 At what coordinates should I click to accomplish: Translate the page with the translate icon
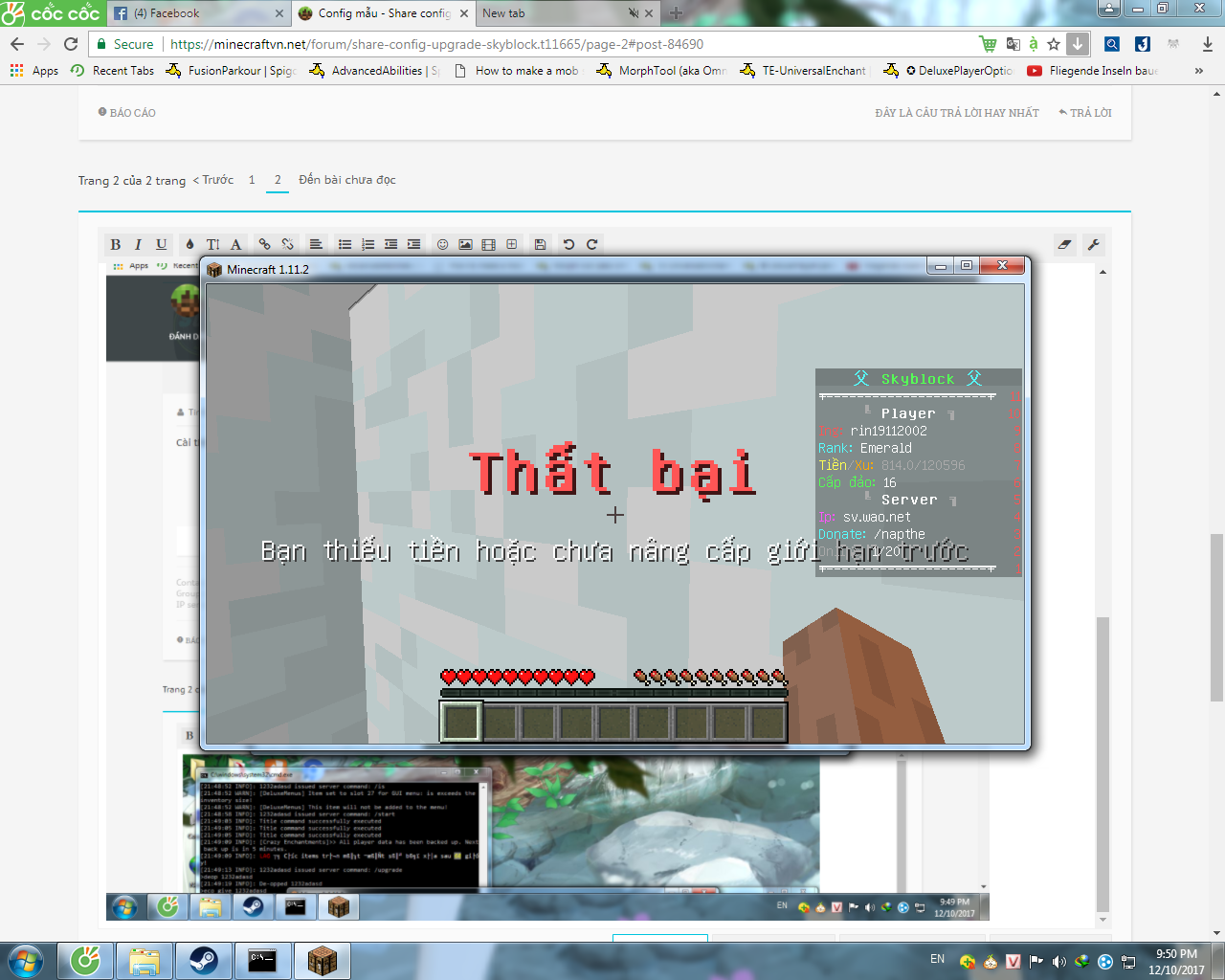[1013, 44]
